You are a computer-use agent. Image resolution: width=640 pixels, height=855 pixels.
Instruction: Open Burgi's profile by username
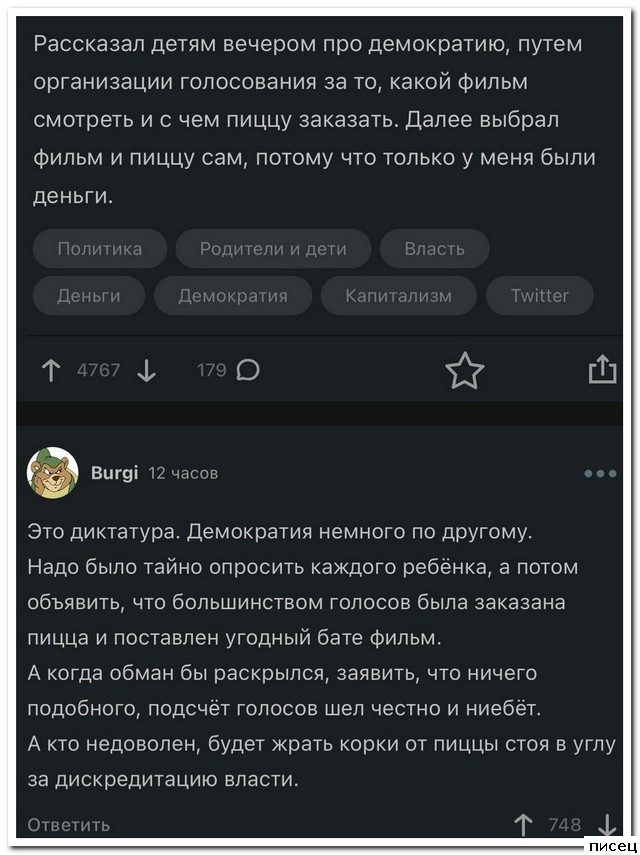115,473
